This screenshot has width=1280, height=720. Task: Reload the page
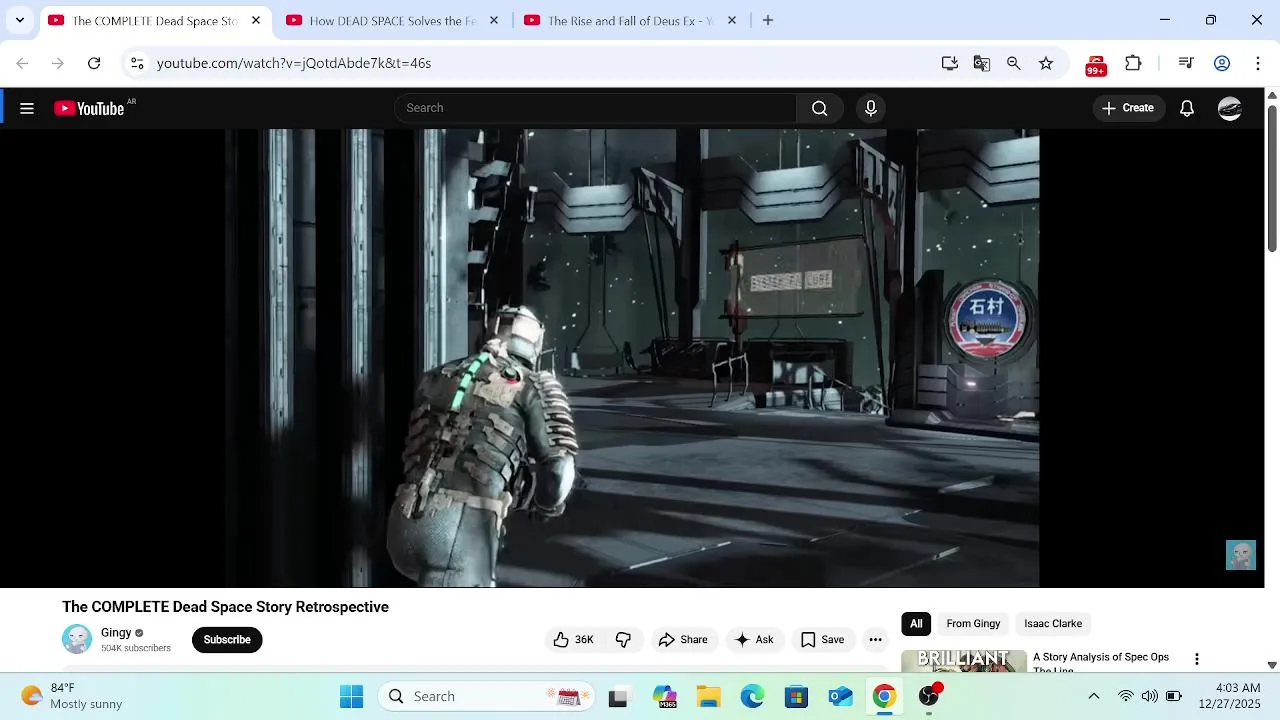(x=94, y=63)
